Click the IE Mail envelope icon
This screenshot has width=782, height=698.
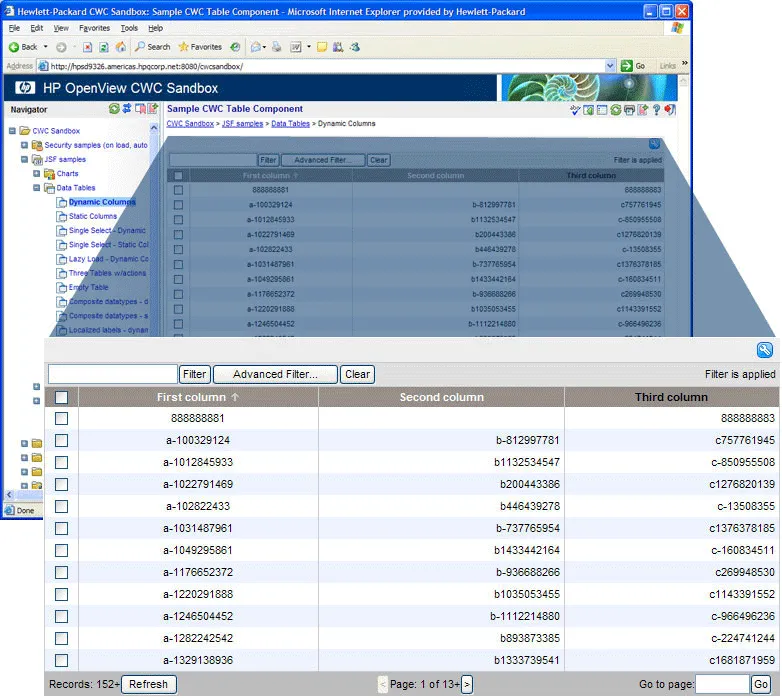tap(255, 47)
